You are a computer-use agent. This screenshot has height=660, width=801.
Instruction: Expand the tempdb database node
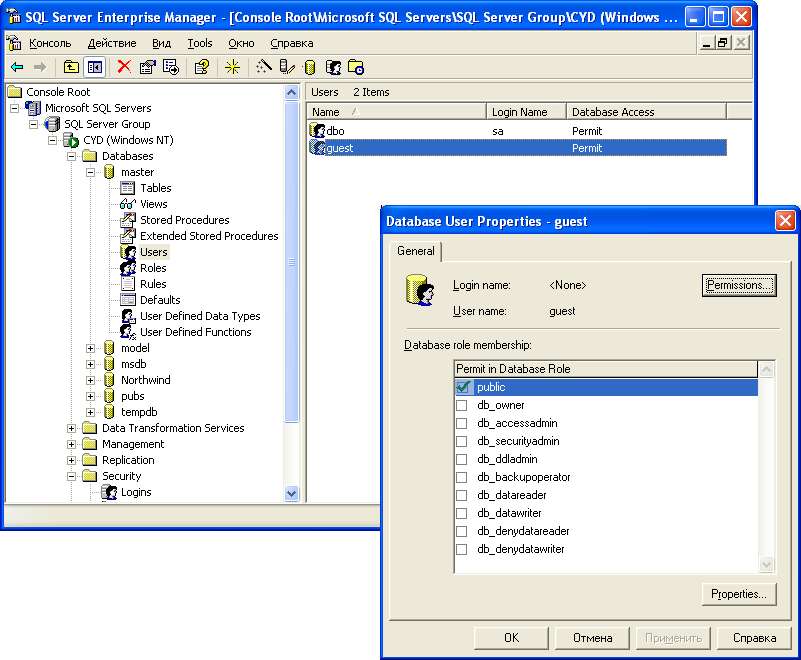(x=90, y=412)
